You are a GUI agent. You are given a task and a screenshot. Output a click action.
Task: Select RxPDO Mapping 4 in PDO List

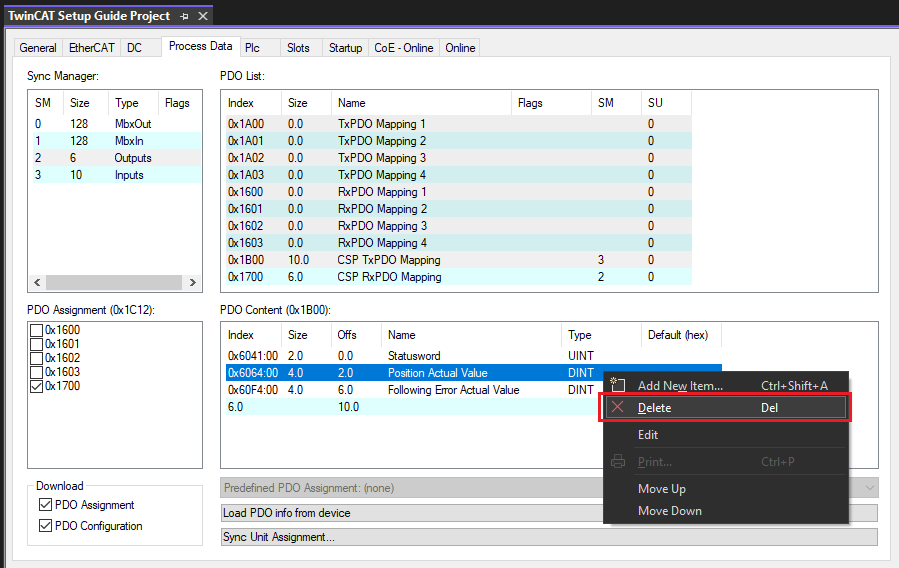tap(459, 243)
